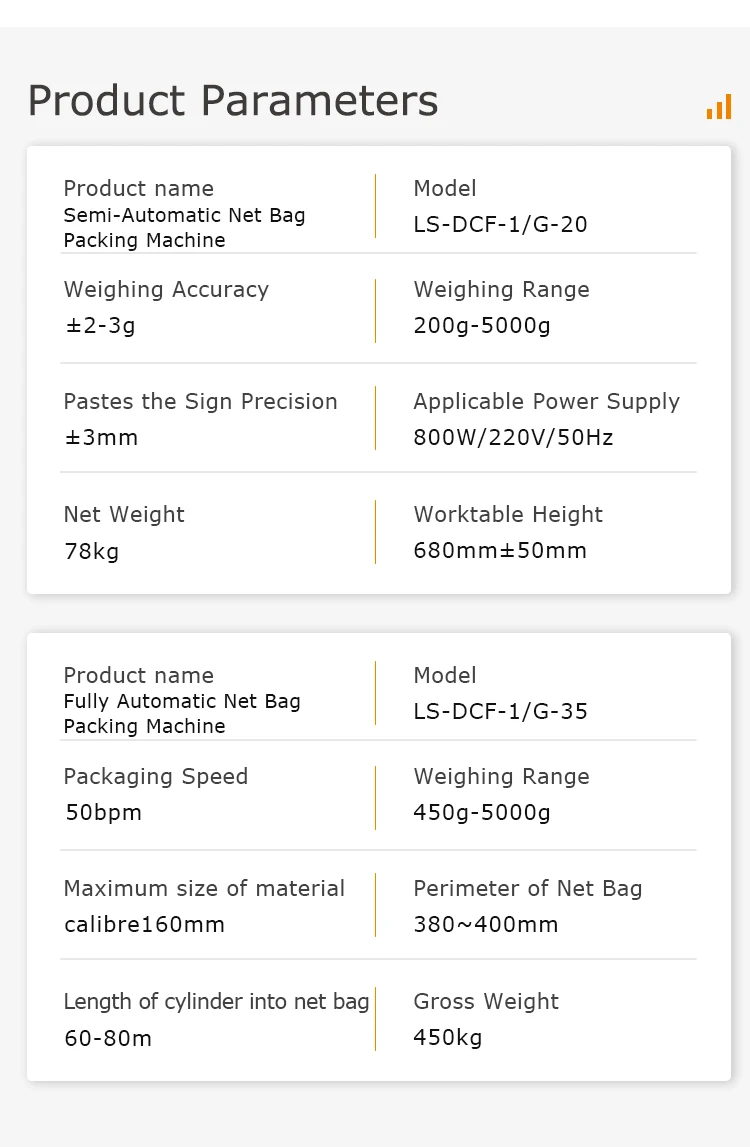Click the 680mm±50mm worktable height value

[x=500, y=551]
